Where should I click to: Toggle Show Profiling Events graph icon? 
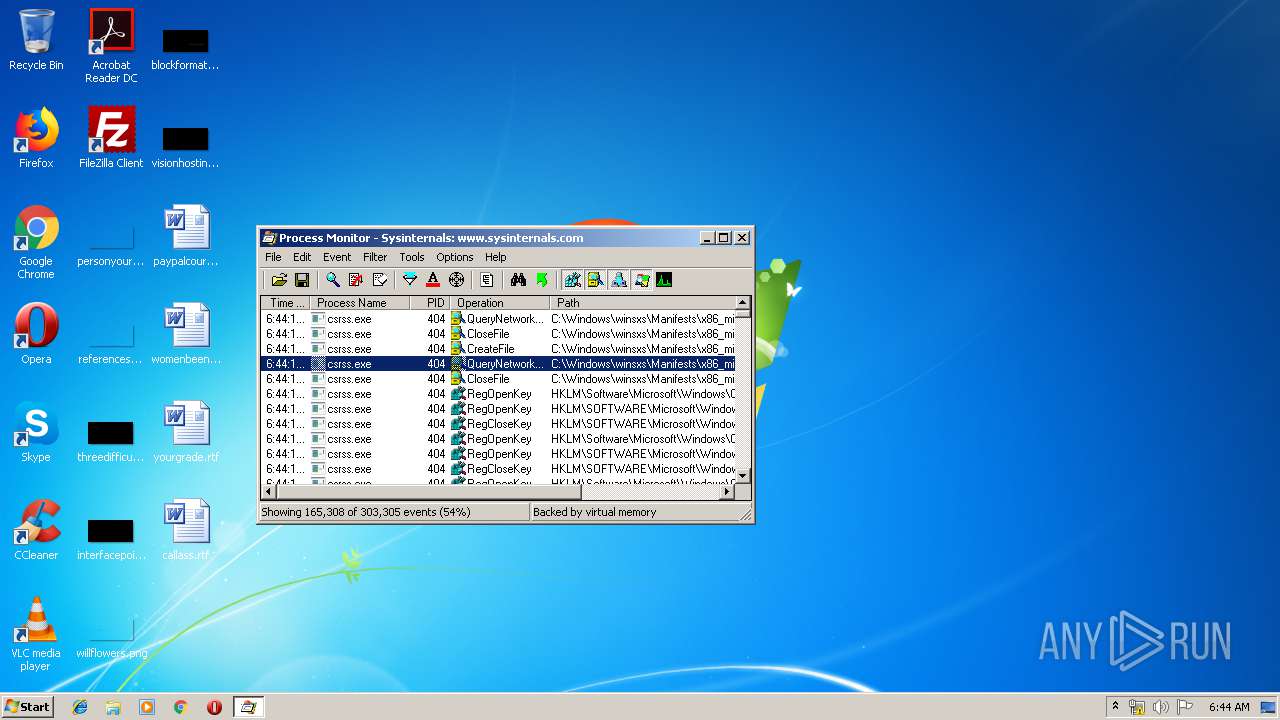coord(664,280)
